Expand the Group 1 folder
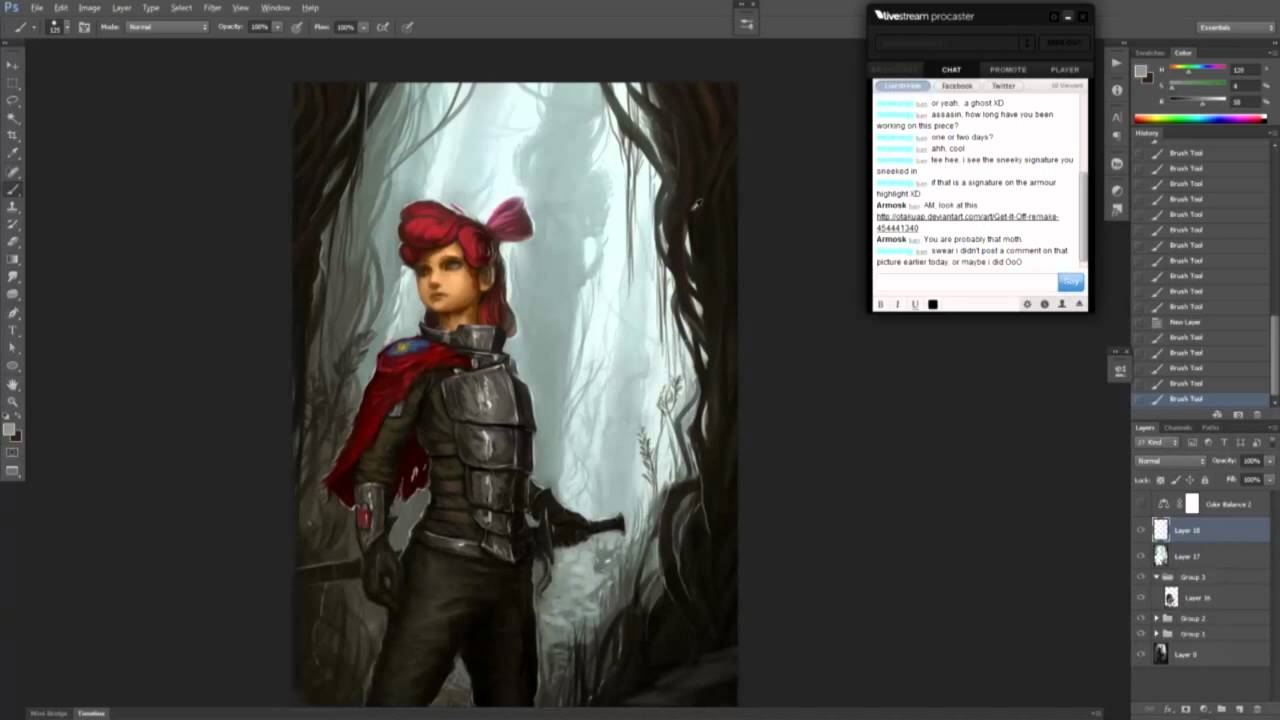Viewport: 1280px width, 720px height. 1157,634
